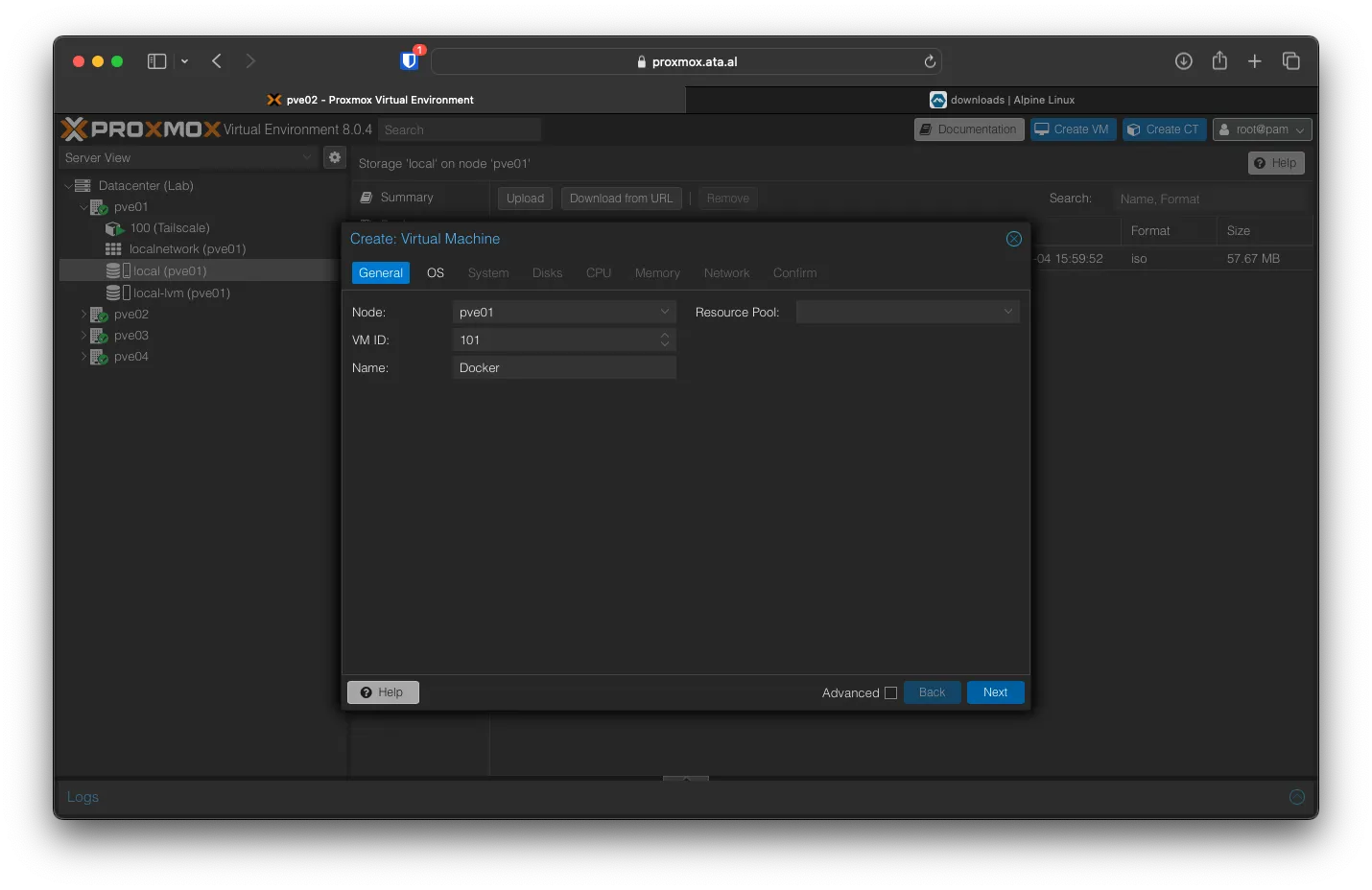Select the 100 (Tailscale) tree item
The height and width of the screenshot is (890, 1372).
[x=170, y=228]
